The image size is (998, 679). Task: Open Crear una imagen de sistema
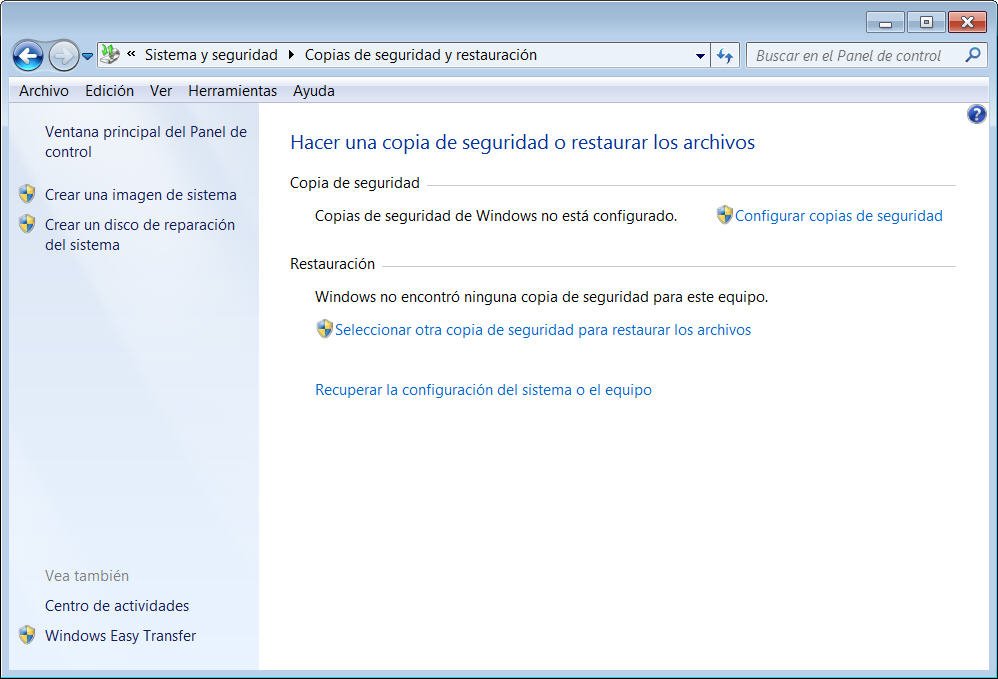click(141, 195)
